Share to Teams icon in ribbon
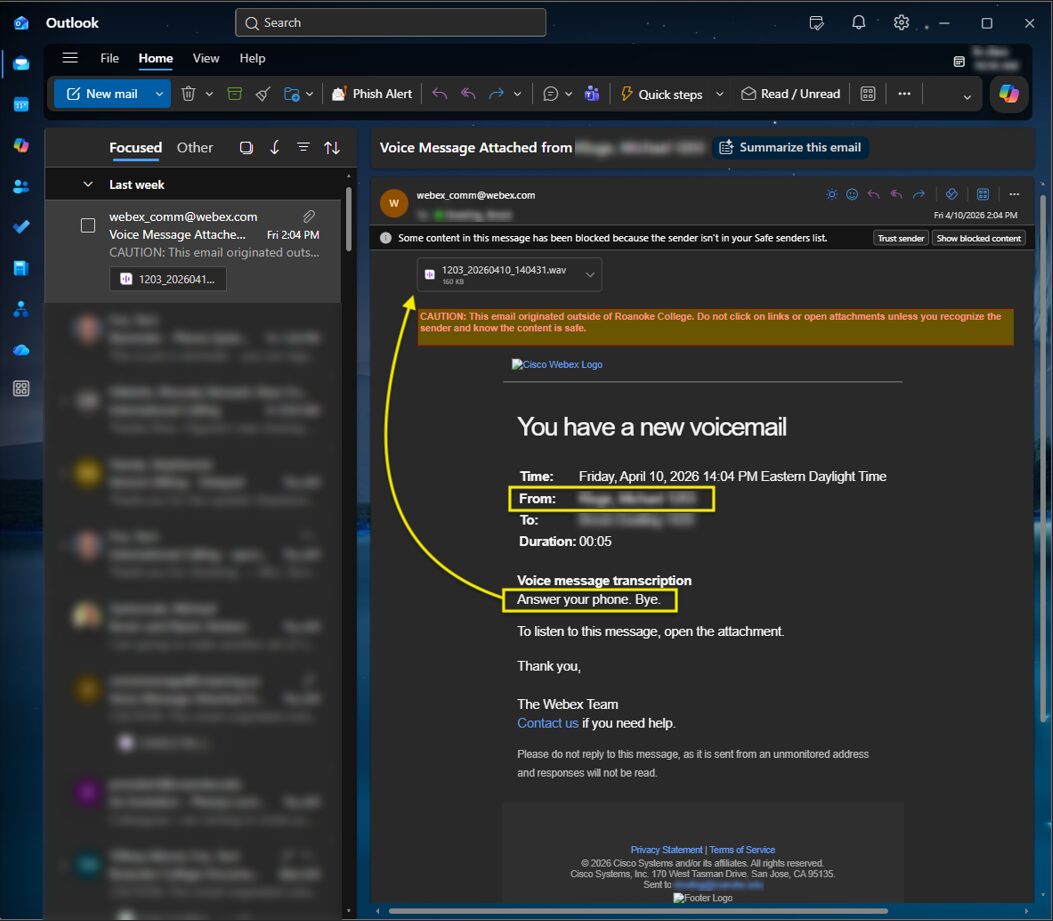This screenshot has height=921, width=1053. (592, 94)
